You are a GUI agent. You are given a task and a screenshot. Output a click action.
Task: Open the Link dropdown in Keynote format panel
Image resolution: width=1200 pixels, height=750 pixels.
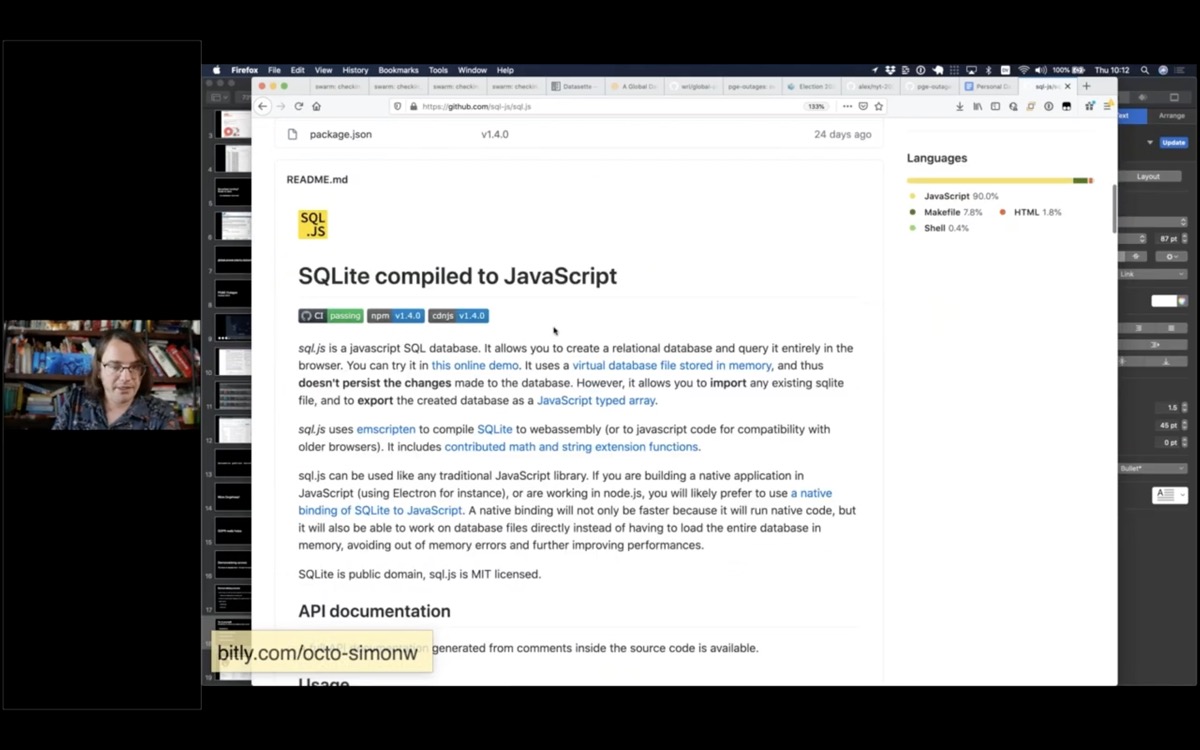click(x=1152, y=274)
